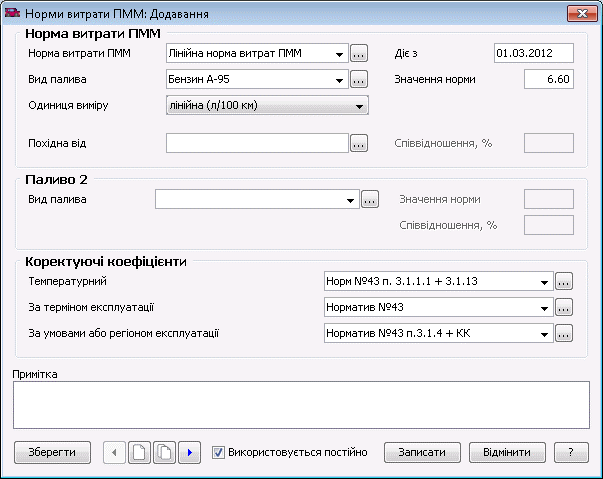Click ellipsis button beside Похідна від field
The height and width of the screenshot is (479, 603).
point(360,144)
